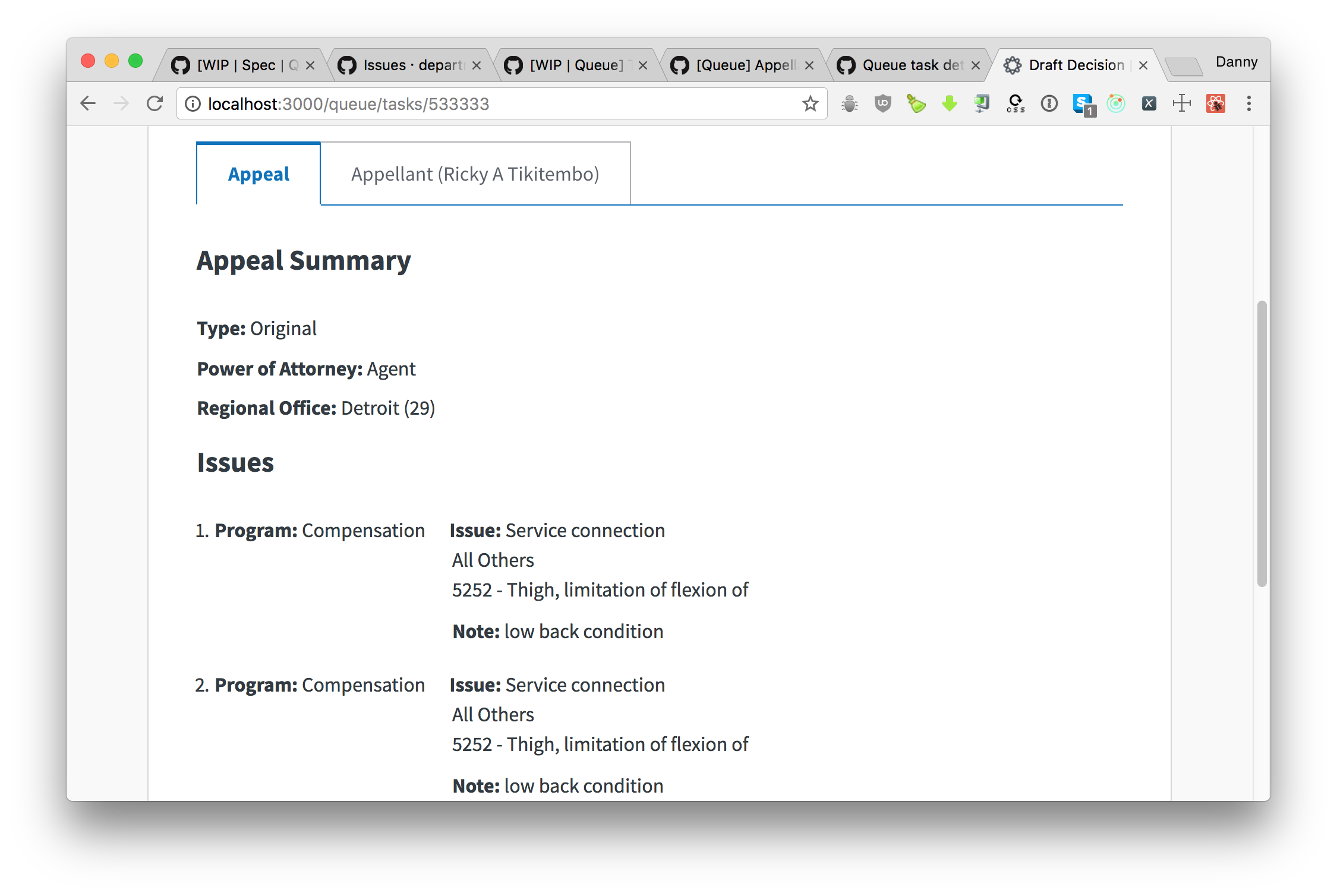Click issue 1 'All Others' text
This screenshot has width=1337, height=896.
pos(493,560)
